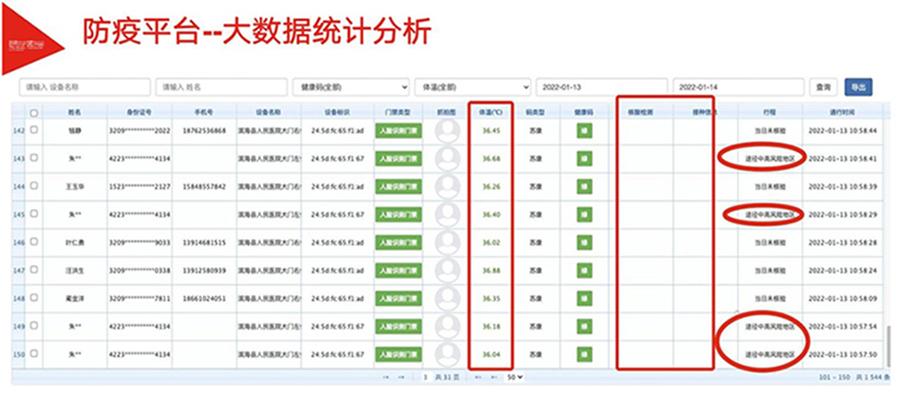Click green face-recognition badge in row 147
This screenshot has width=900, height=394.
pos(398,271)
